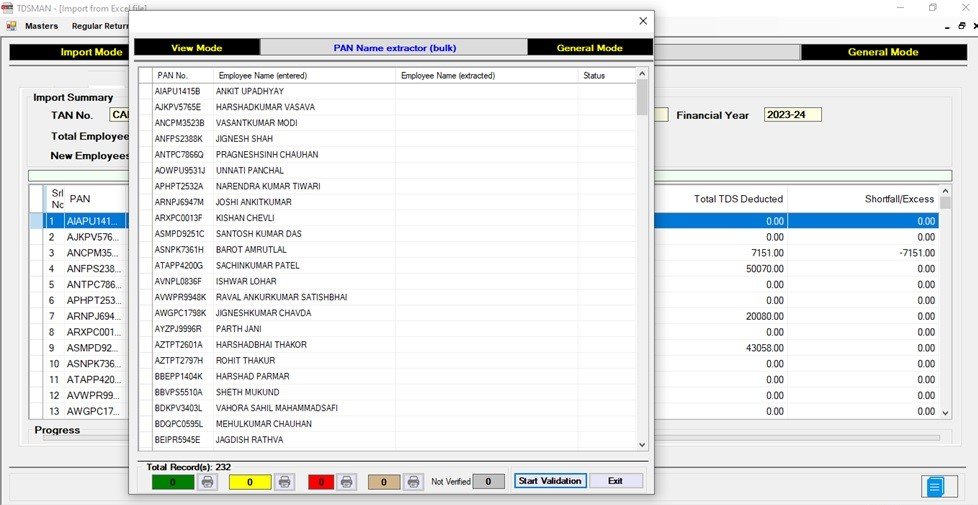This screenshot has width=978, height=505.
Task: Click the Employee Name (entered) column header
Action: (x=304, y=75)
